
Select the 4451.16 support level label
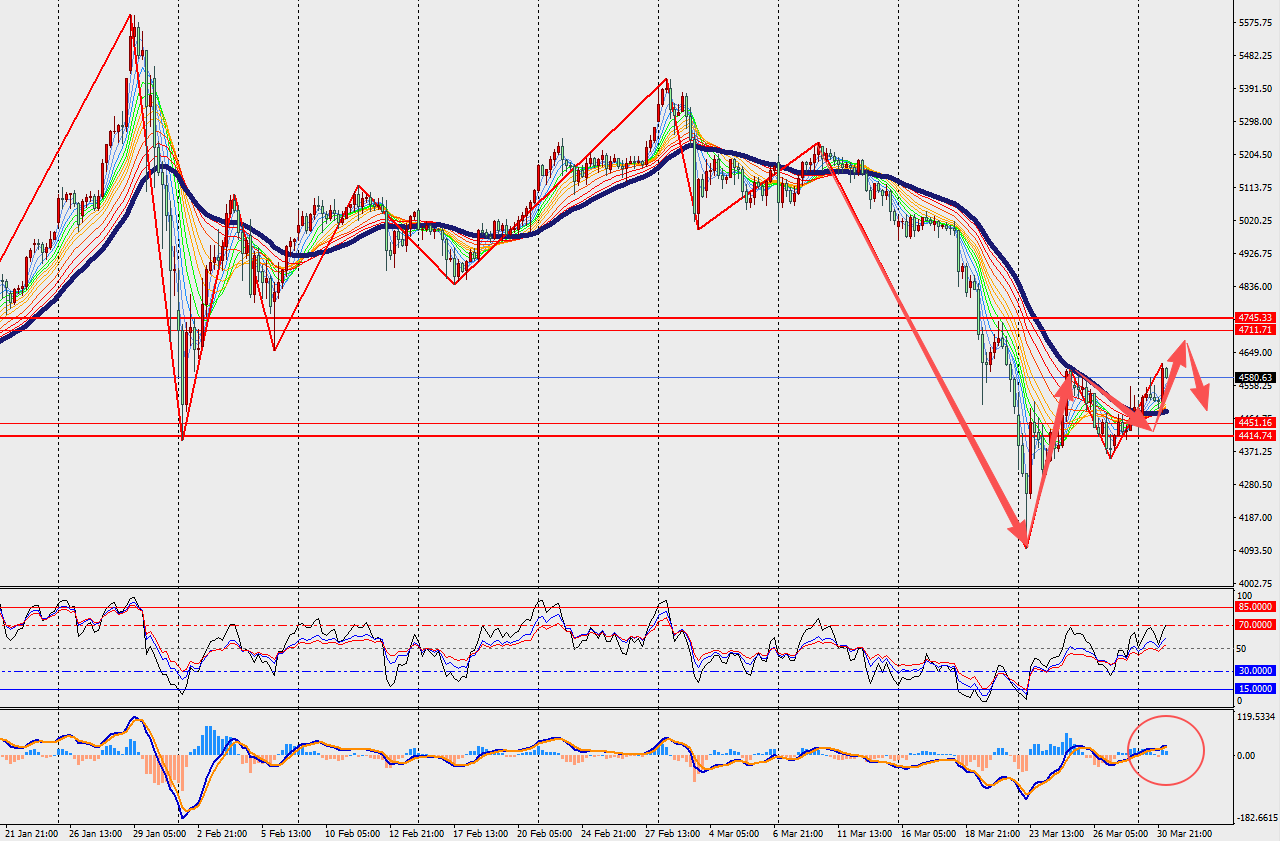click(1254, 423)
